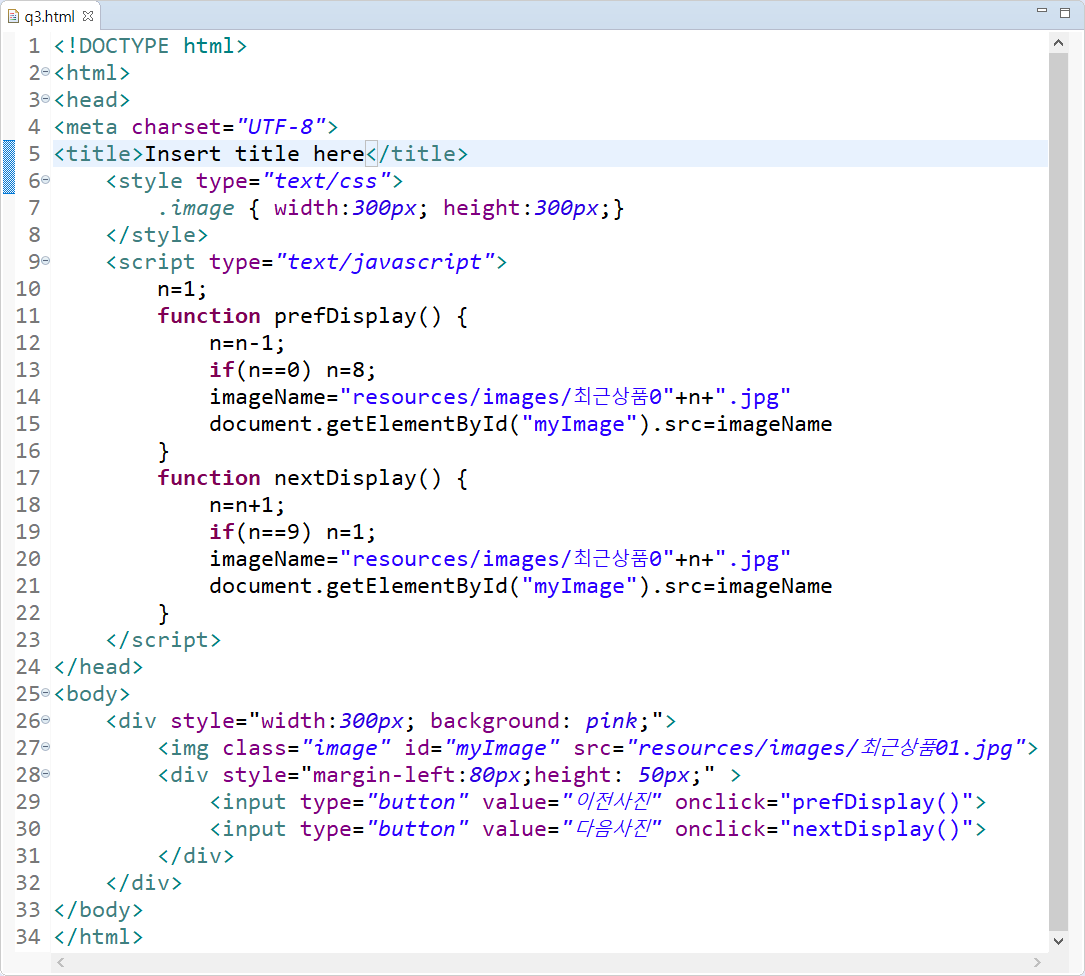This screenshot has width=1085, height=976.
Task: Click the "UTF-8" charset value
Action: click(281, 127)
